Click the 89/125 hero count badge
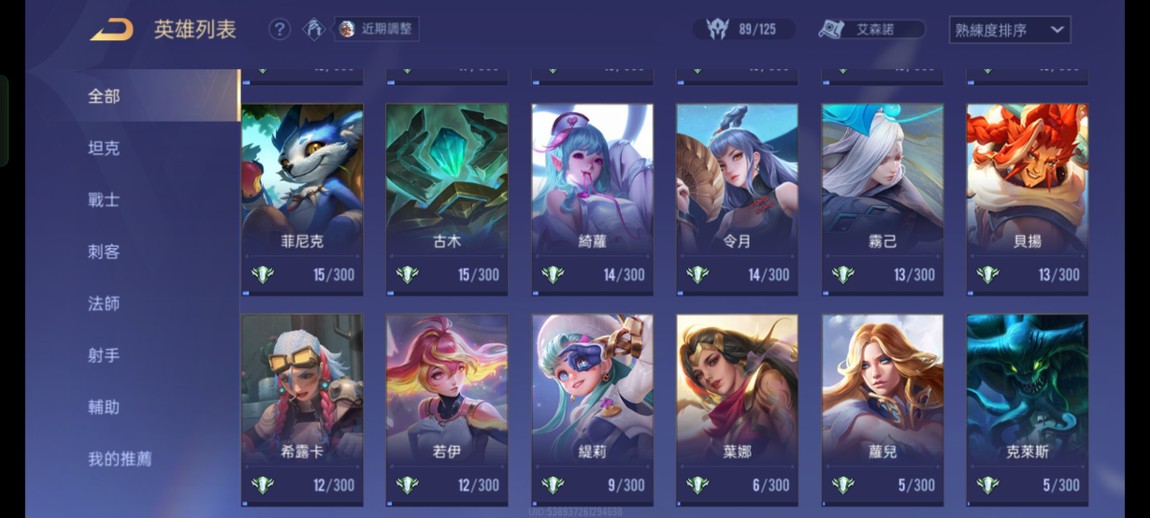The width and height of the screenshot is (1150, 518). (x=744, y=29)
